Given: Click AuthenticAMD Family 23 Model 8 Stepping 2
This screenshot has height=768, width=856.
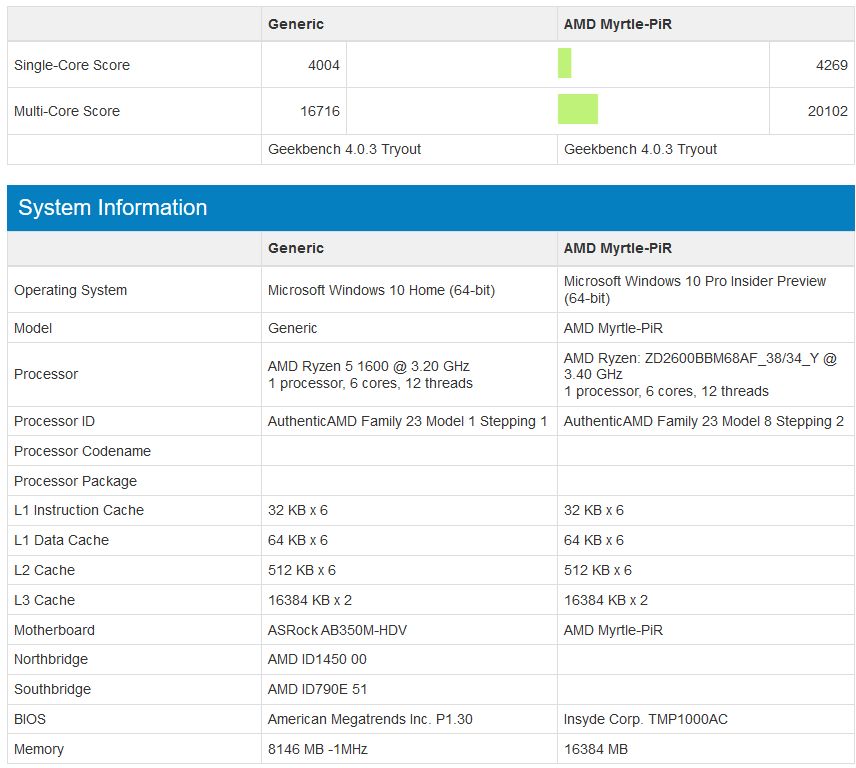Looking at the screenshot, I should click(x=704, y=421).
